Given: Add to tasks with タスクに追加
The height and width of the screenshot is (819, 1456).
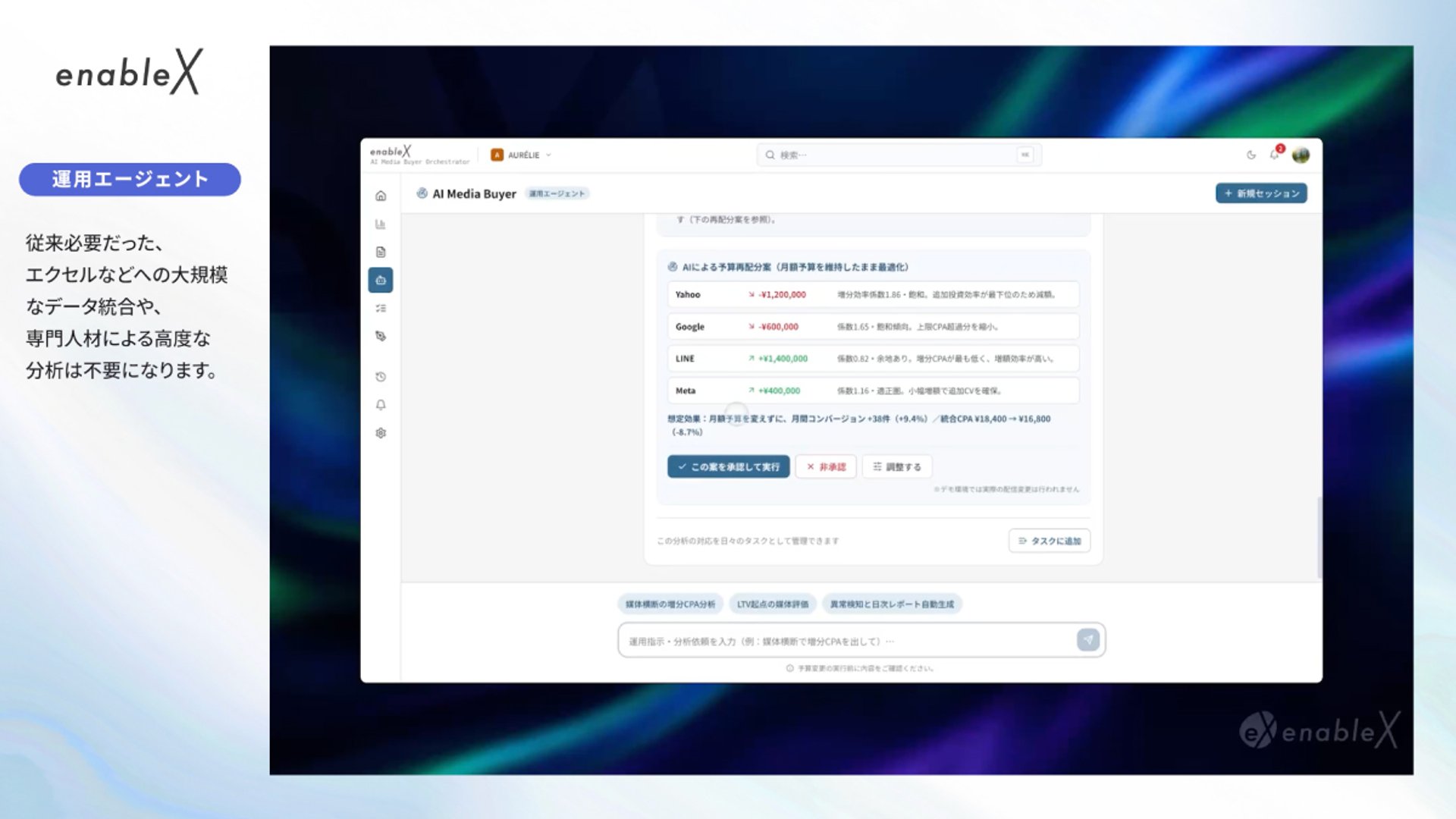Looking at the screenshot, I should coord(1050,541).
